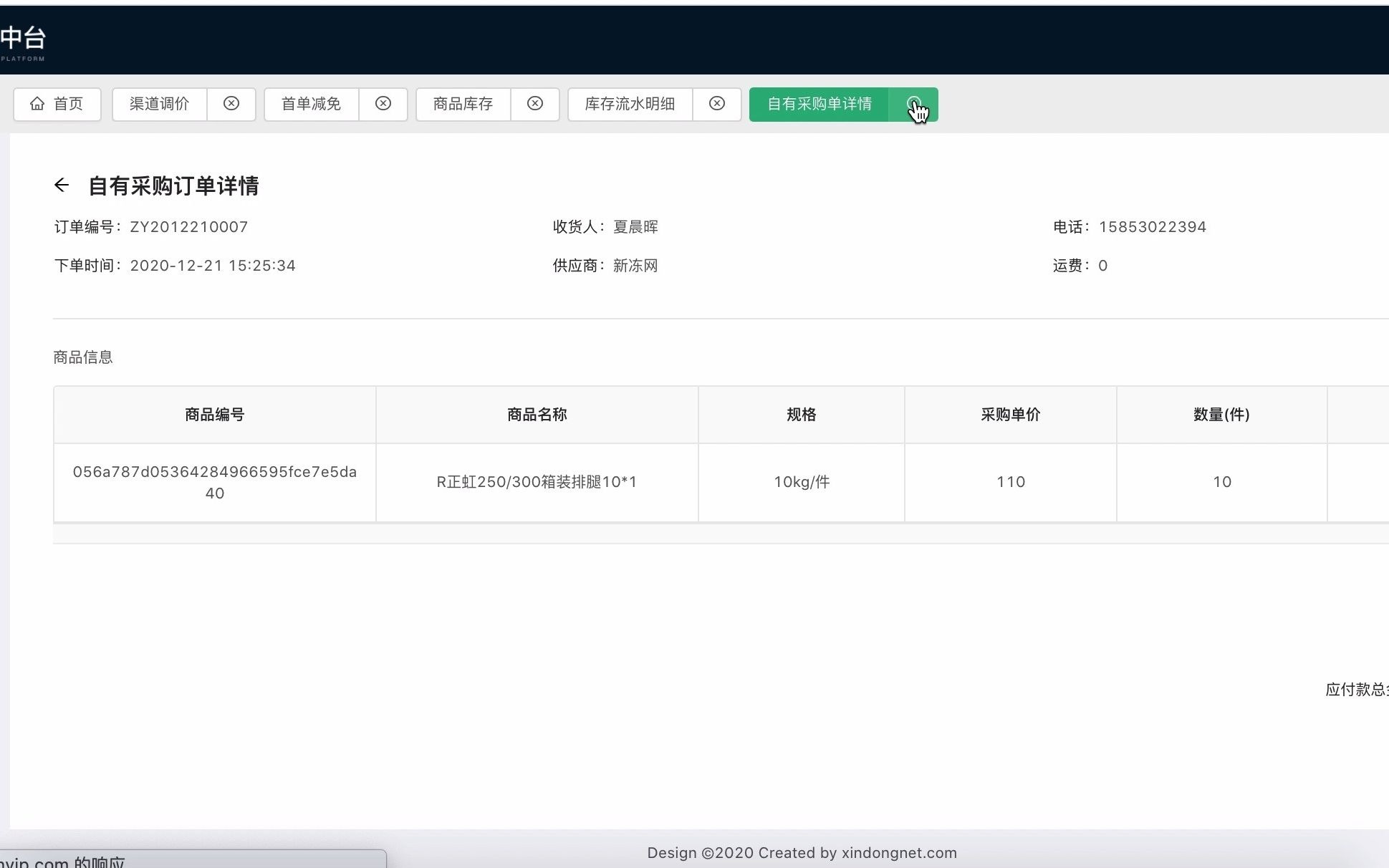Click recipient name 夏晨晖
The width and height of the screenshot is (1389, 868).
coord(635,227)
